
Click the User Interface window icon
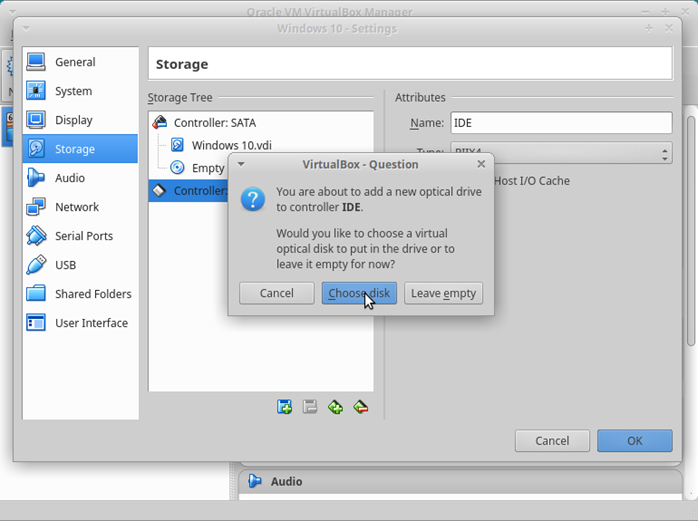click(36, 322)
